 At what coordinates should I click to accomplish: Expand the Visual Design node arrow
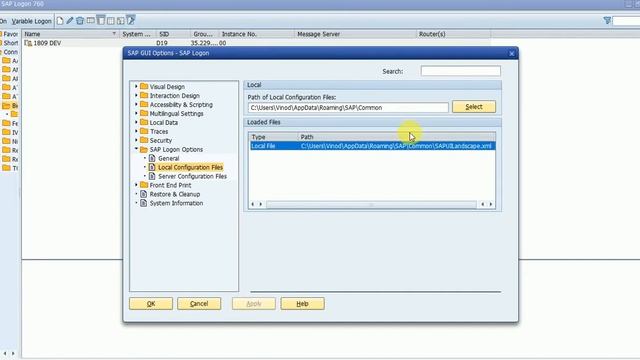click(136, 87)
